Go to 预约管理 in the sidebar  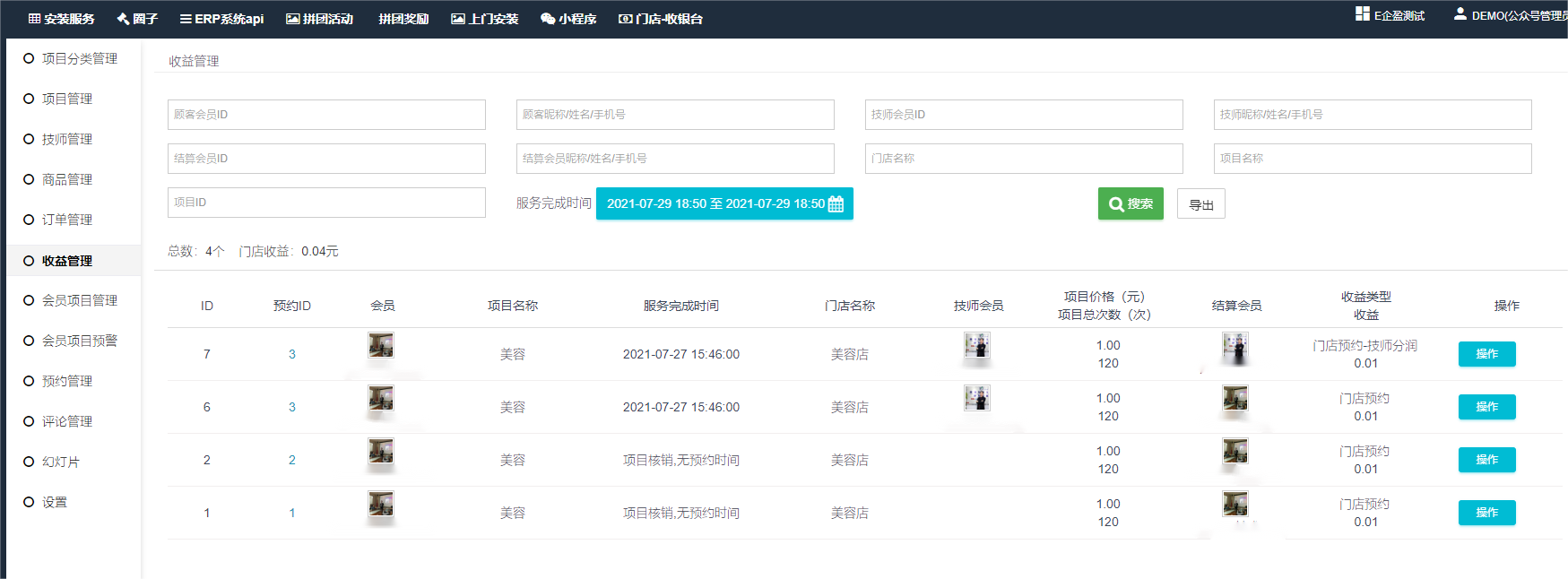[67, 381]
